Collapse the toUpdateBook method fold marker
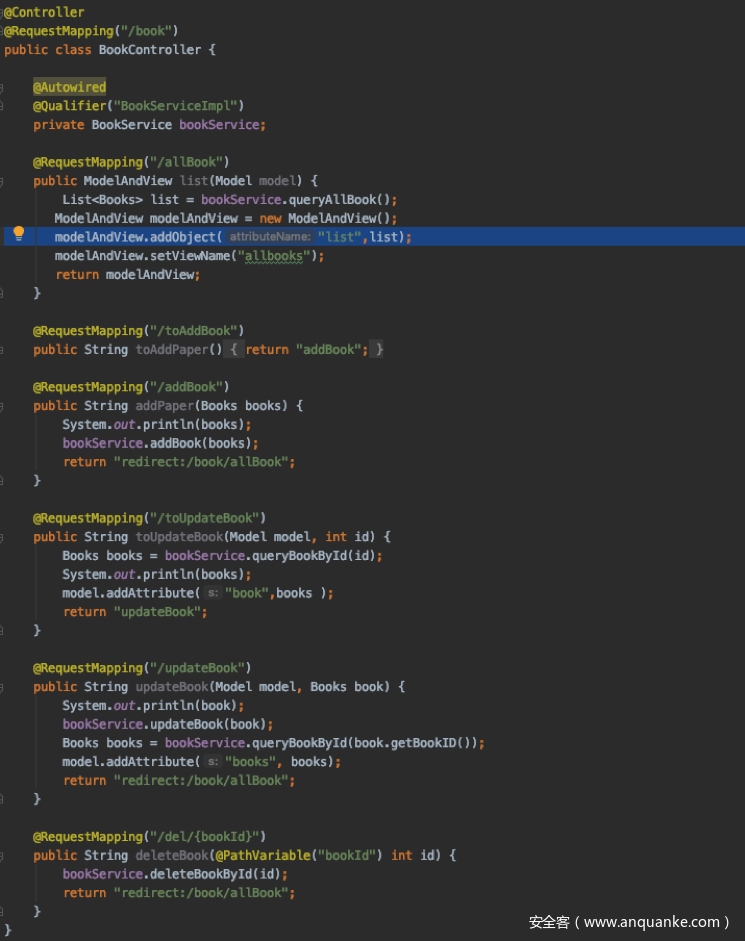The width and height of the screenshot is (745, 941). click(3, 537)
